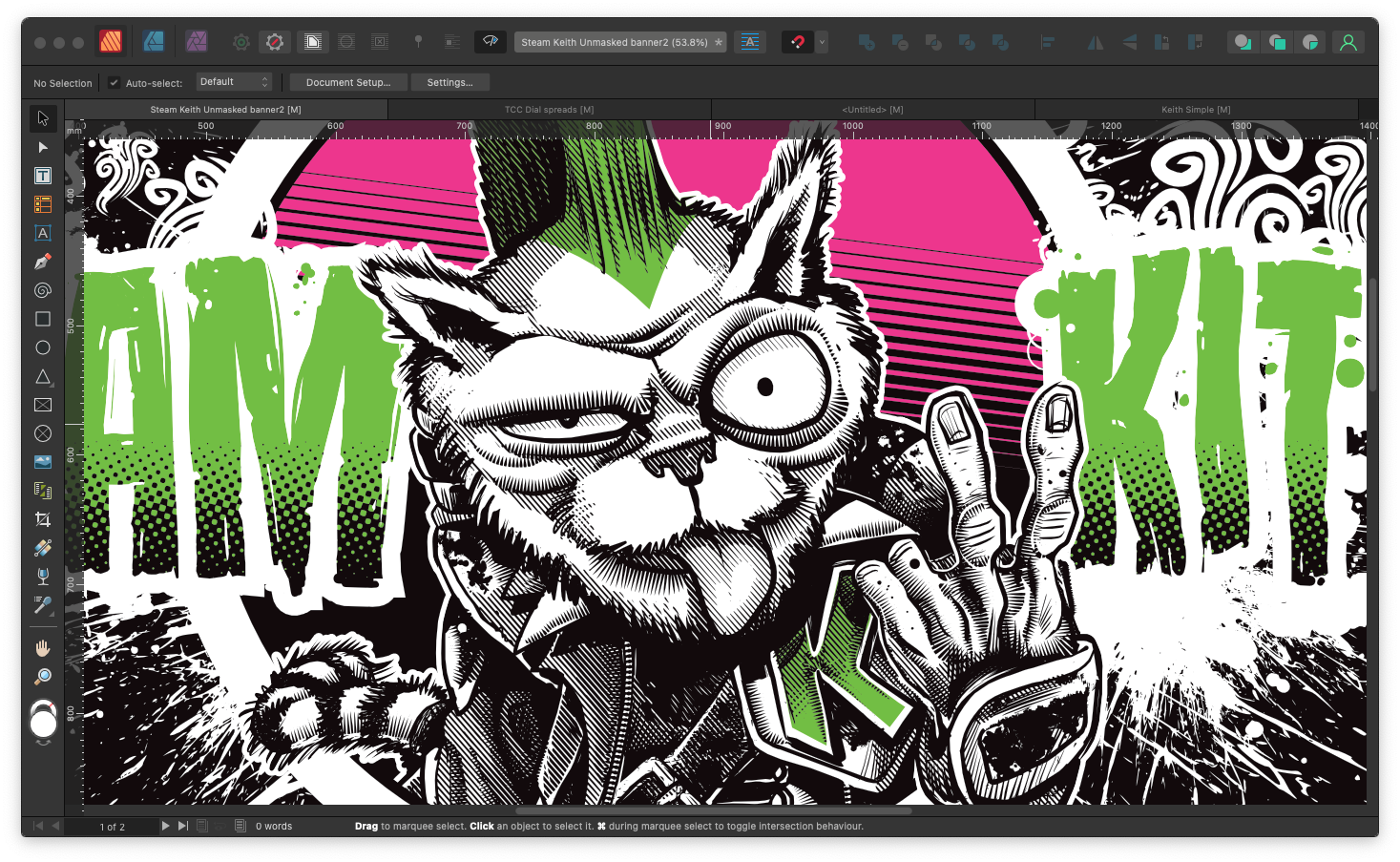Click the word count page icon
1400x862 pixels.
point(240,826)
